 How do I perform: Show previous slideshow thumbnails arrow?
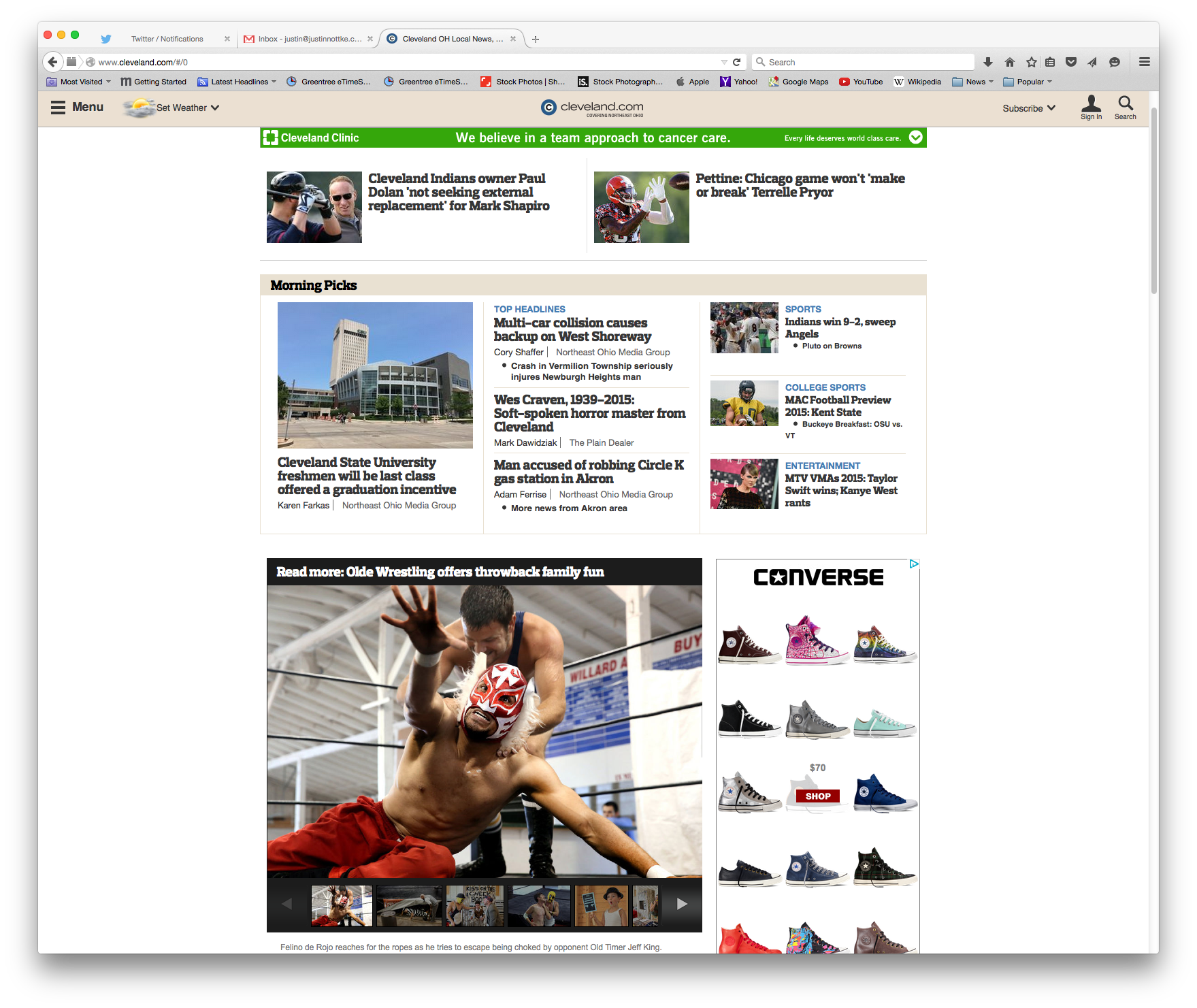pyautogui.click(x=286, y=904)
